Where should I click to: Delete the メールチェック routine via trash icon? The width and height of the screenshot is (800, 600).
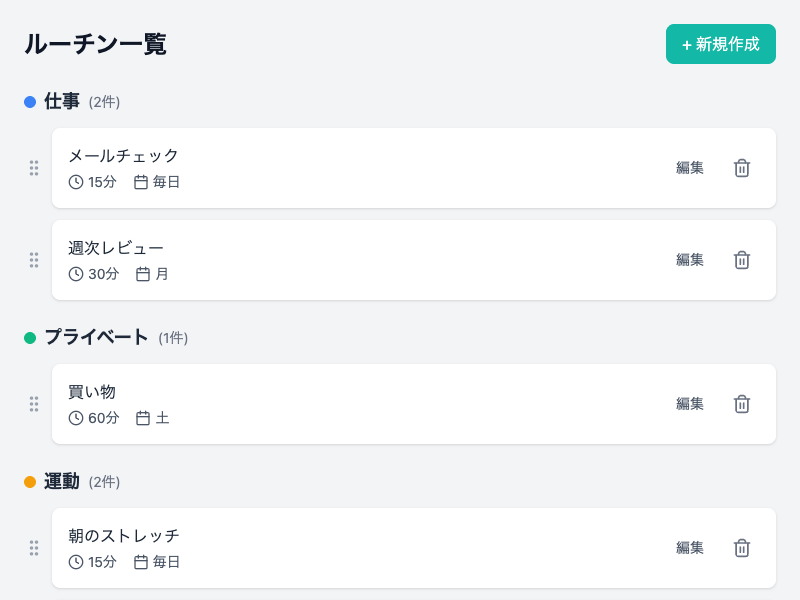(x=742, y=168)
